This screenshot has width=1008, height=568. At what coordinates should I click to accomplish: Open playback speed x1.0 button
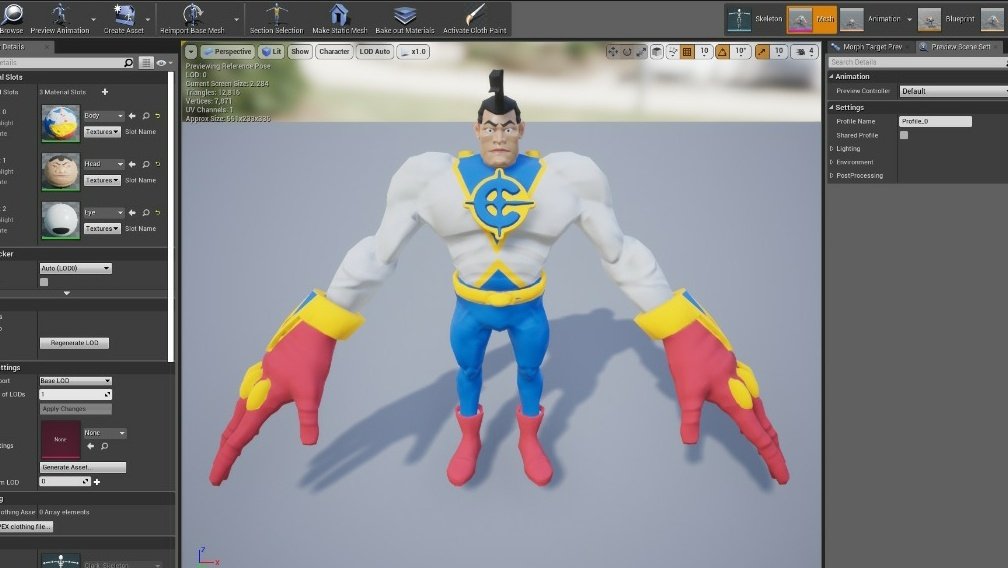click(x=413, y=51)
